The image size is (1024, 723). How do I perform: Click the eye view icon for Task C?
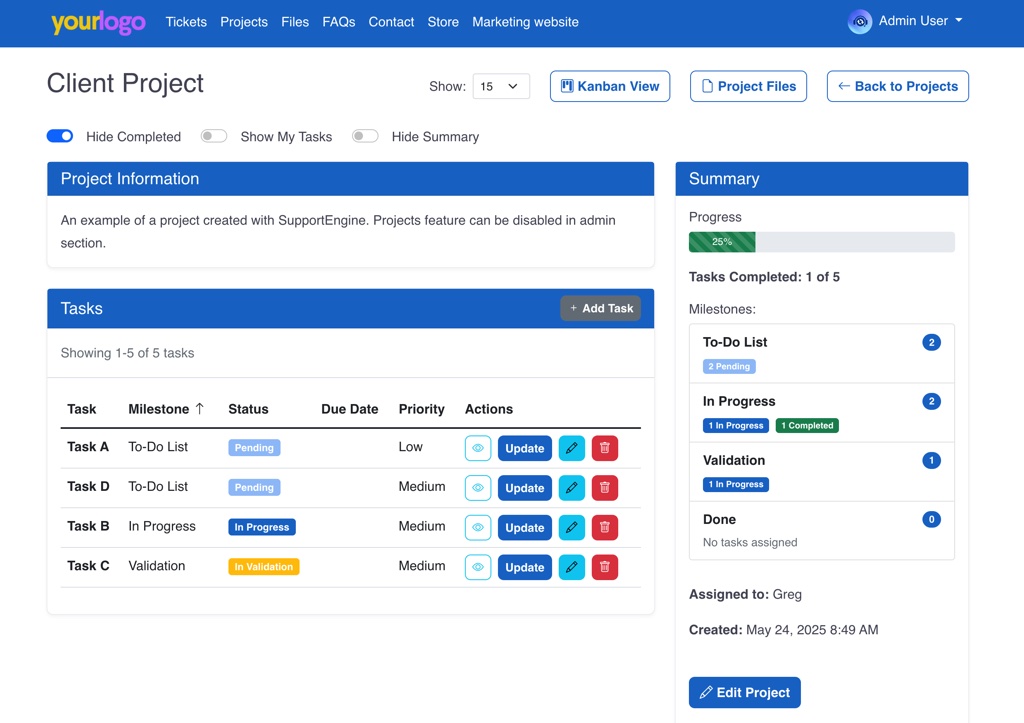click(x=478, y=567)
